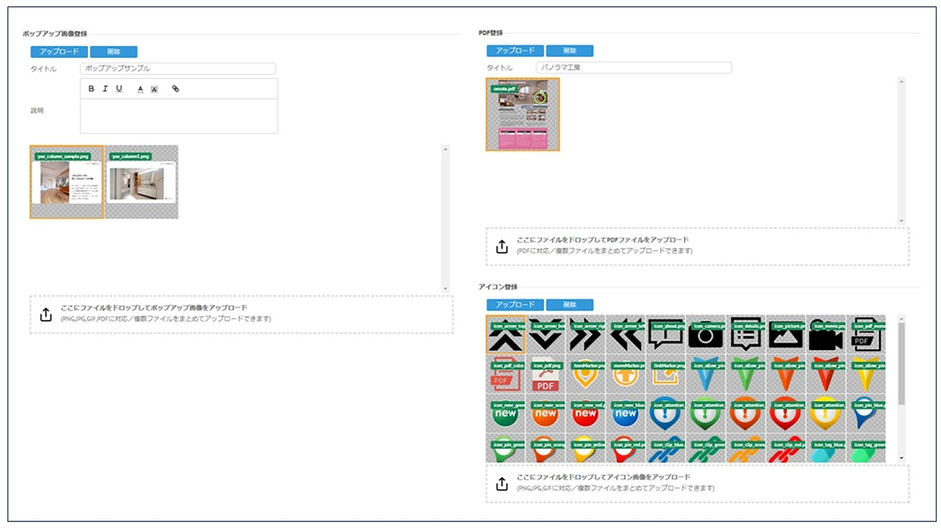Select the double up-arrow icon thumbnail
Image resolution: width=941 pixels, height=528 pixels.
click(x=505, y=335)
